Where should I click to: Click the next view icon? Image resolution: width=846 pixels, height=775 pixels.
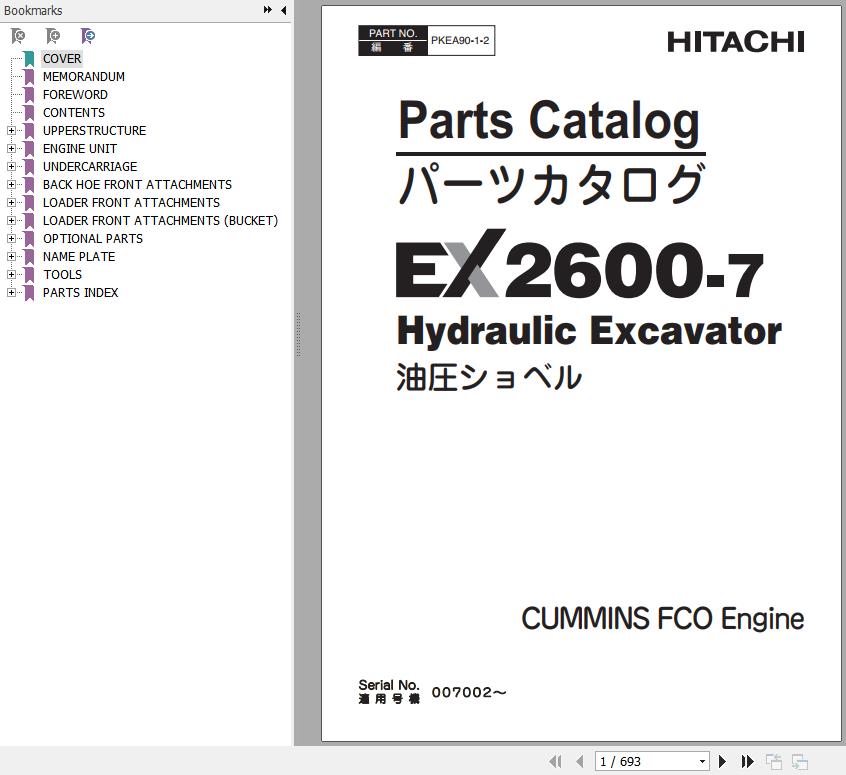(x=799, y=762)
